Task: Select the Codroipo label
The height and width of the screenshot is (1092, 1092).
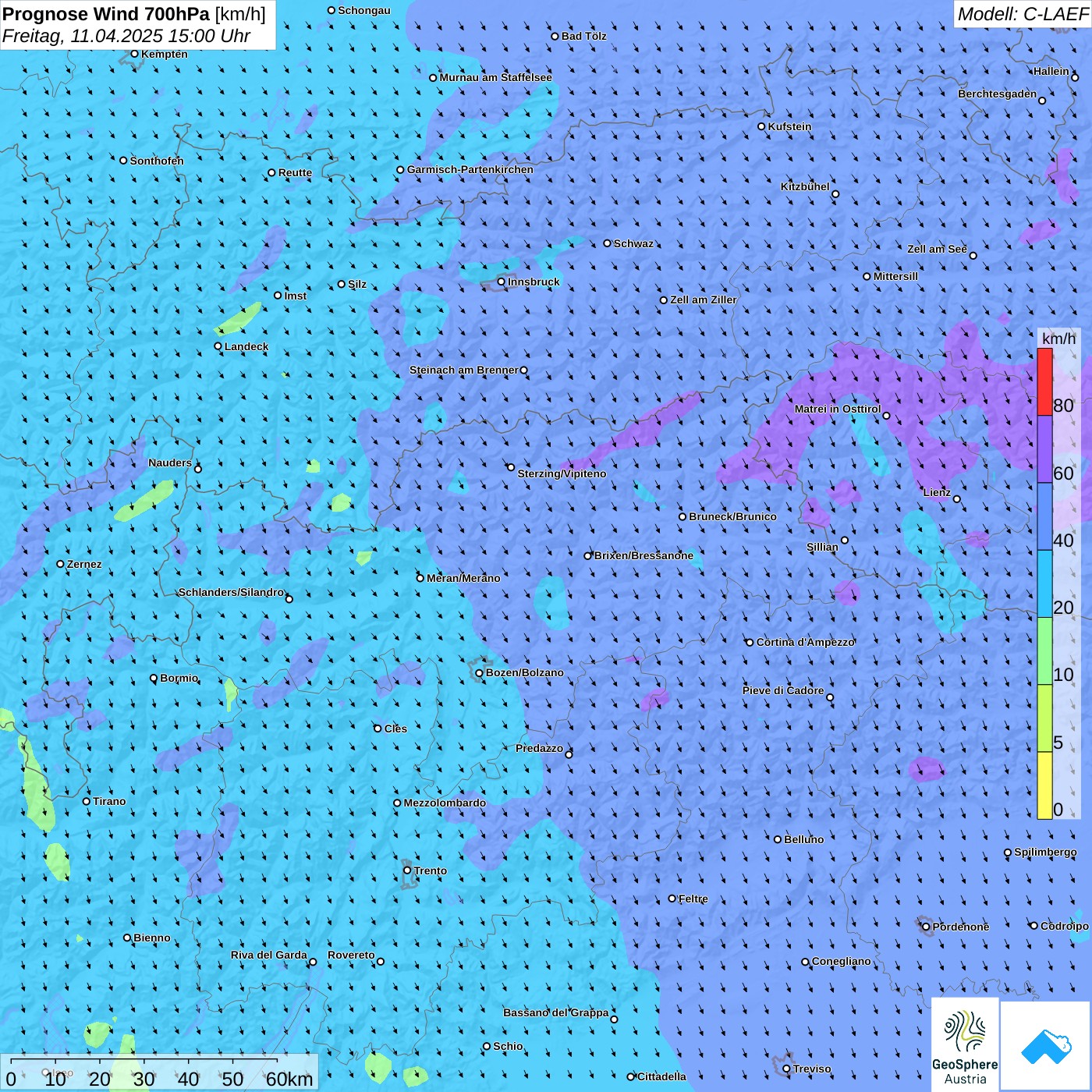Action: 1064,926
